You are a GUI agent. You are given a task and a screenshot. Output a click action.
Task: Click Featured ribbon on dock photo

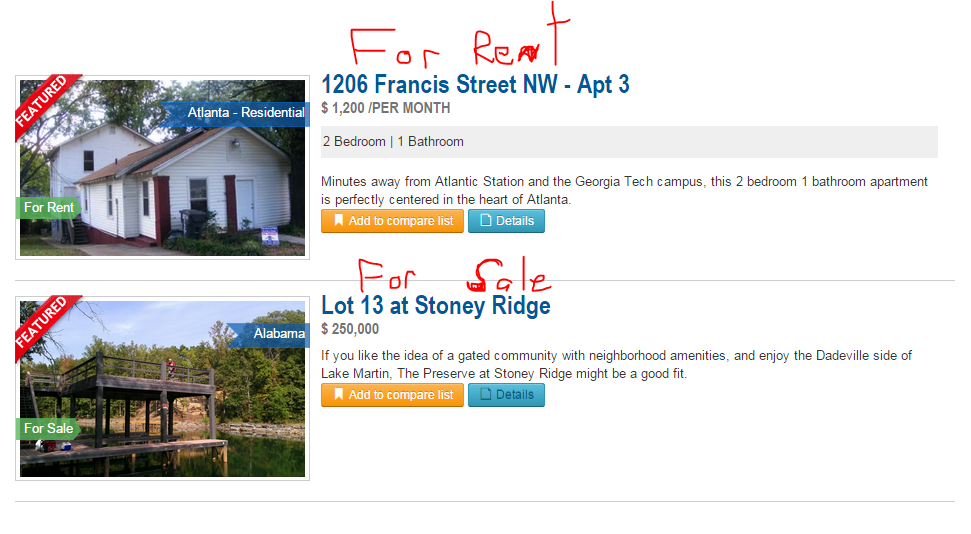pyautogui.click(x=43, y=325)
